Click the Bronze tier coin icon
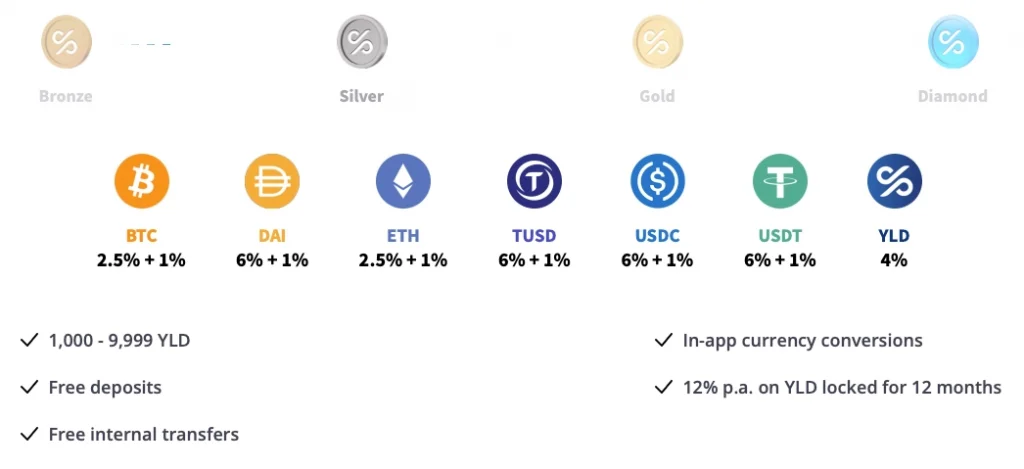The image size is (1024, 469). (66, 42)
